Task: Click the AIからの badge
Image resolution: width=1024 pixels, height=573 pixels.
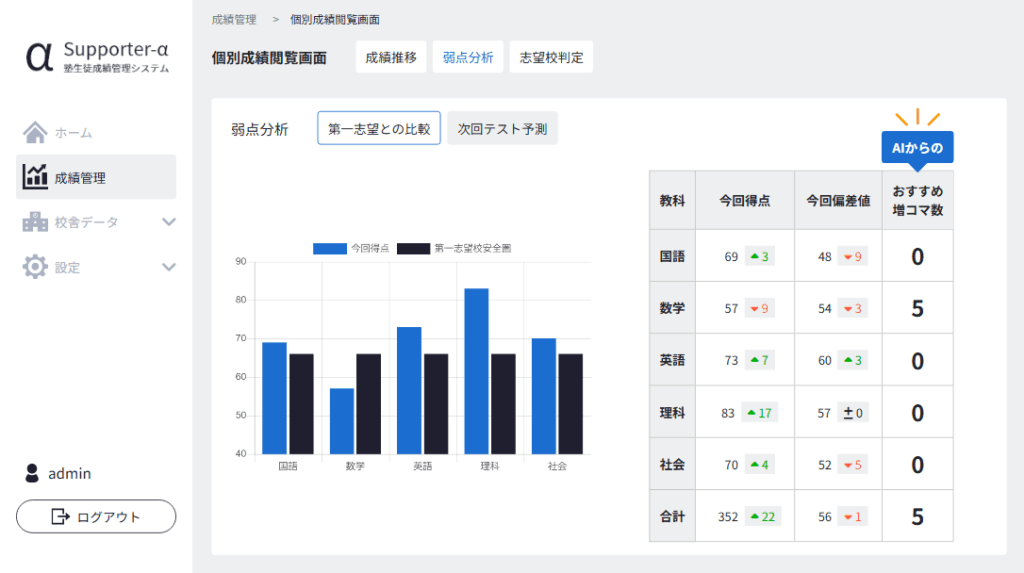Action: [917, 148]
